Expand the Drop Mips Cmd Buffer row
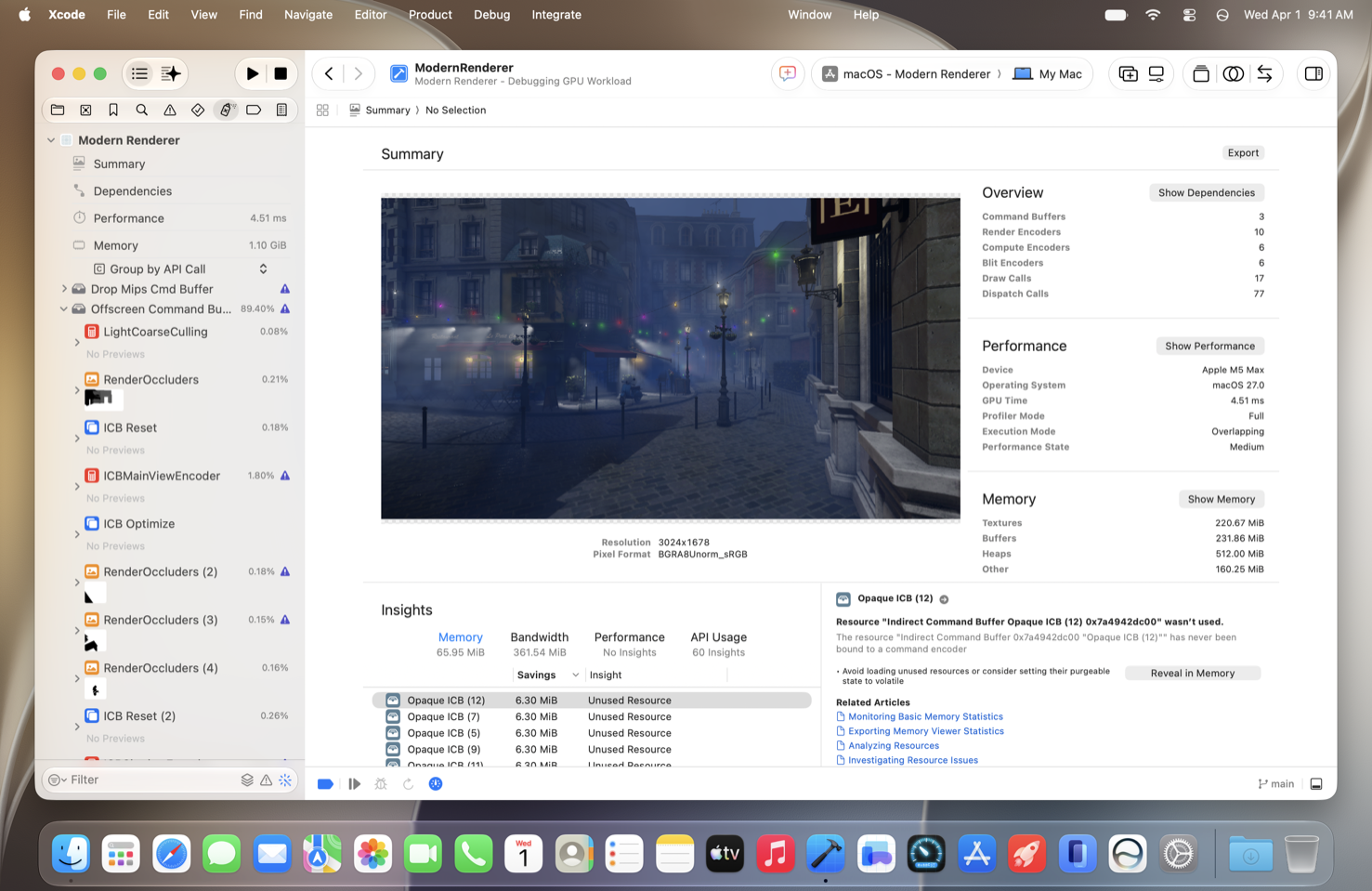The height and width of the screenshot is (891, 1372). coord(64,289)
